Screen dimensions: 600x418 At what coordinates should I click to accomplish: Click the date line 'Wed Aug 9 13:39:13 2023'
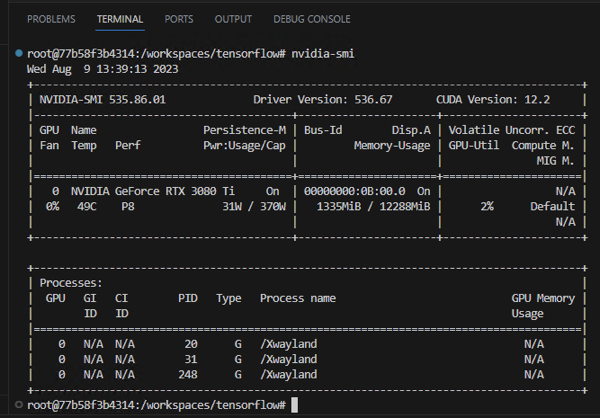click(x=103, y=69)
